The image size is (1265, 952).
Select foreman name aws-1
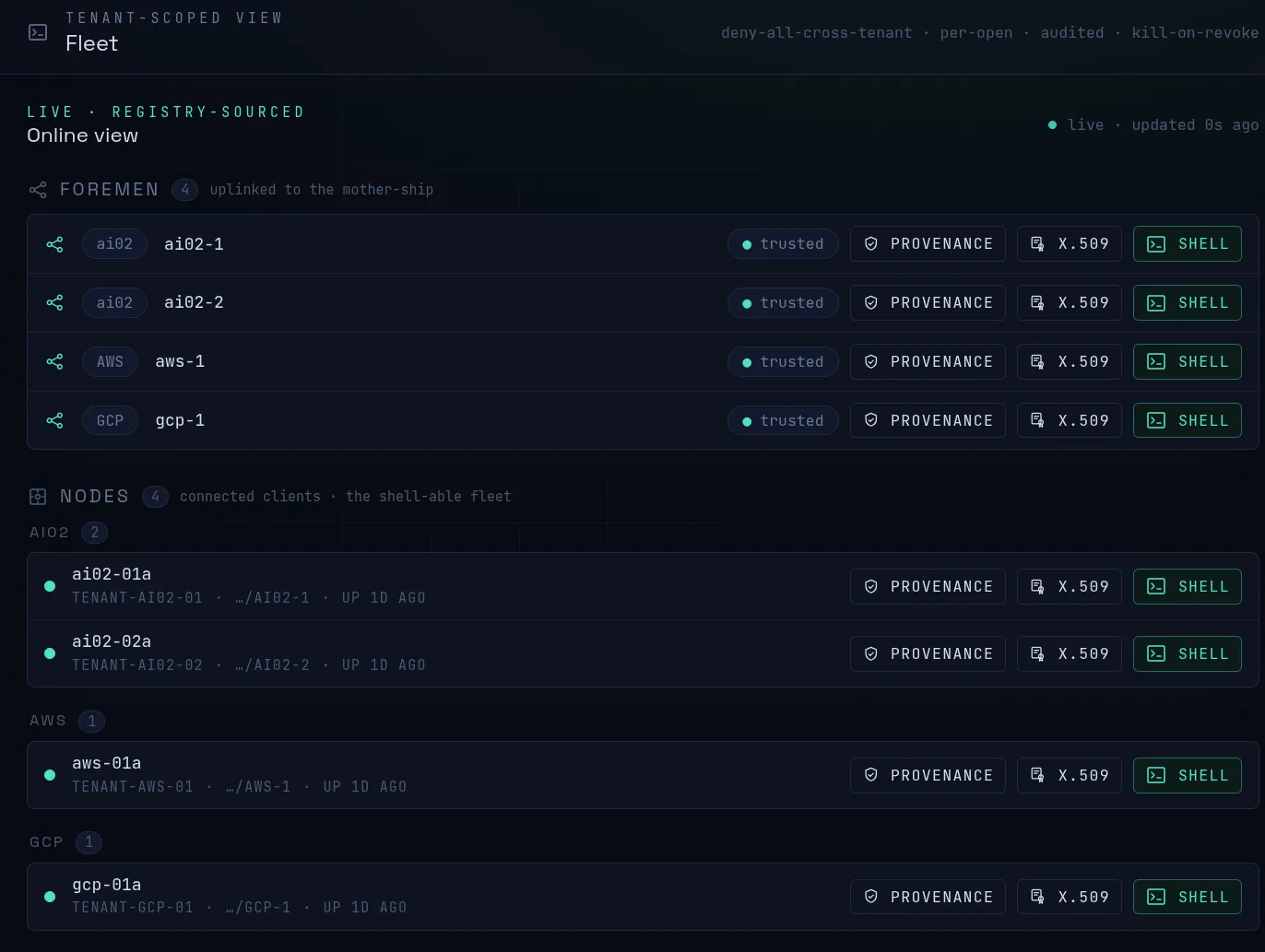coord(180,362)
